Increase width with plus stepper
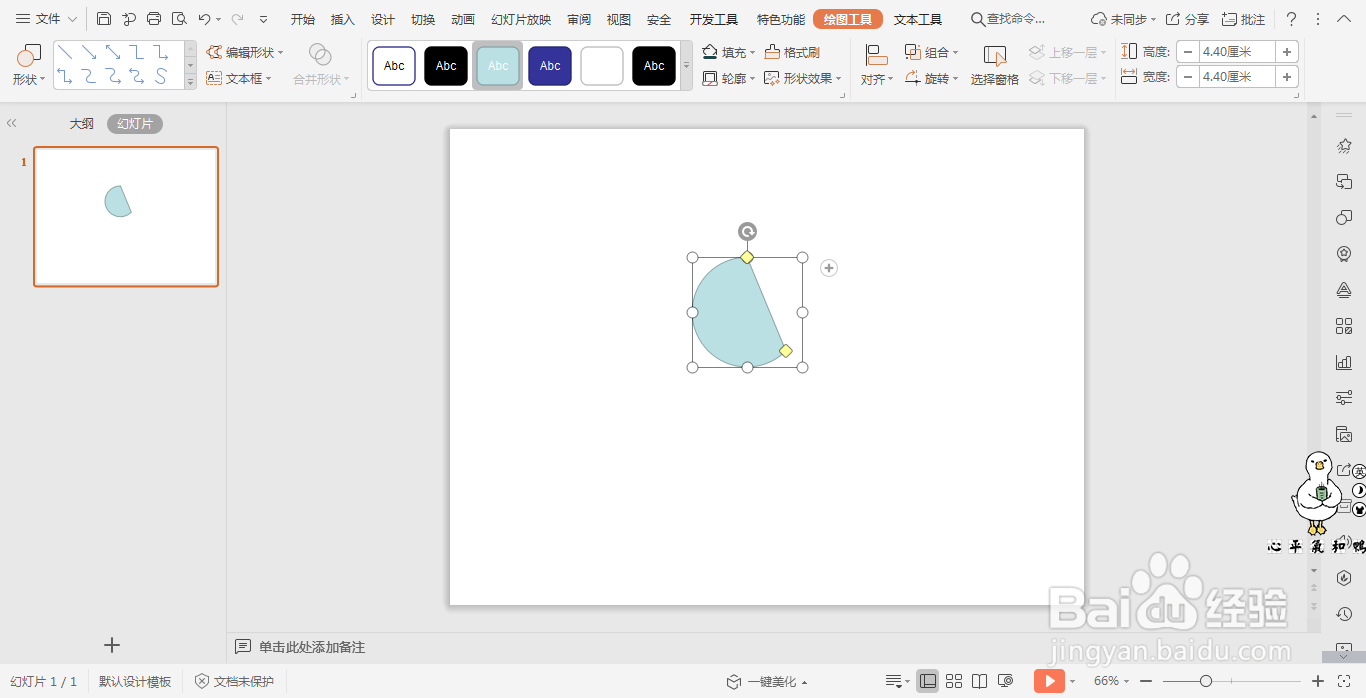Screen dimensions: 1366x698 (x=1287, y=77)
